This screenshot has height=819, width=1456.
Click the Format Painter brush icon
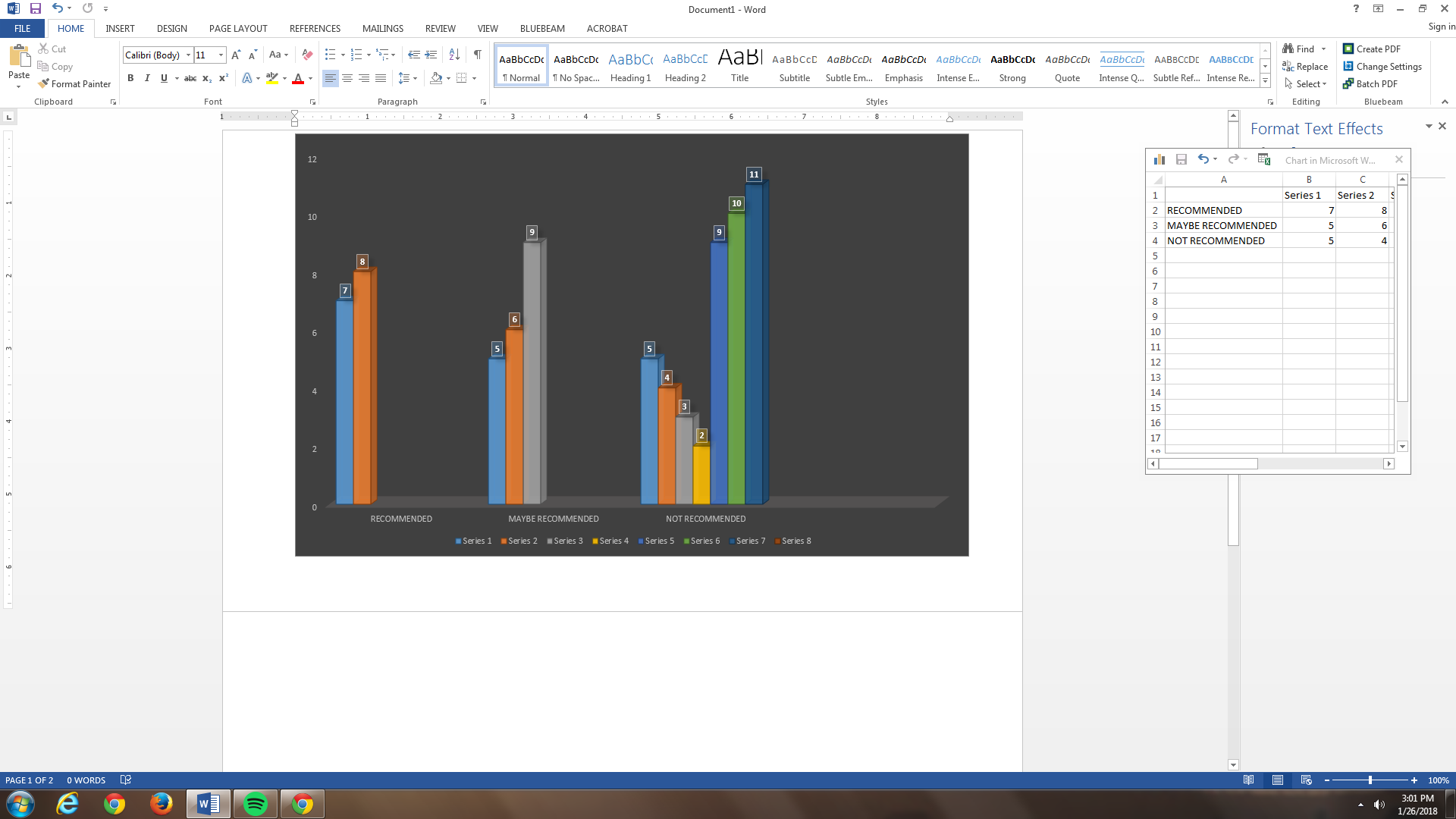[x=43, y=83]
